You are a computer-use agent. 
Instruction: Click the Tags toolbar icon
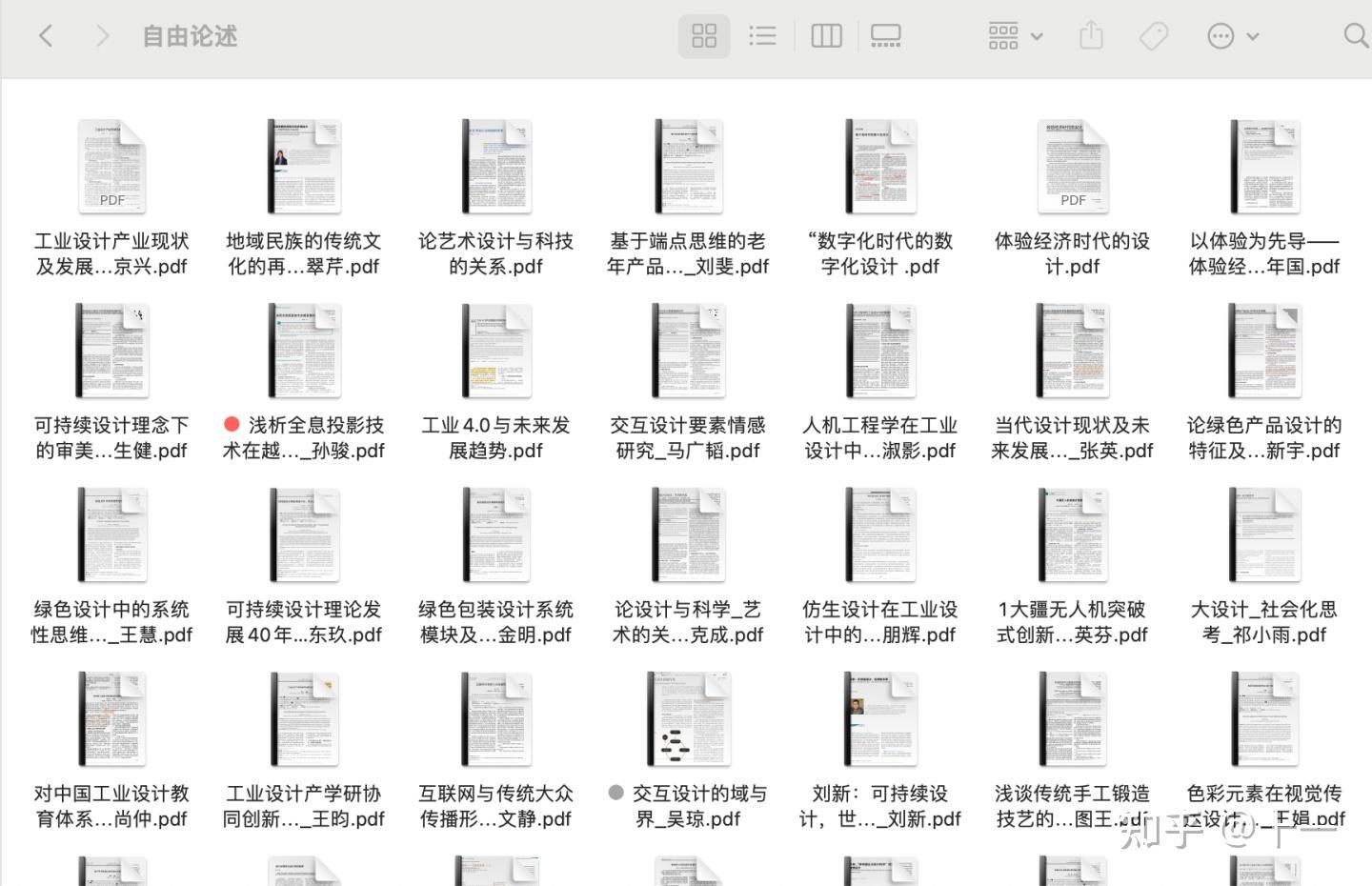pos(1154,36)
